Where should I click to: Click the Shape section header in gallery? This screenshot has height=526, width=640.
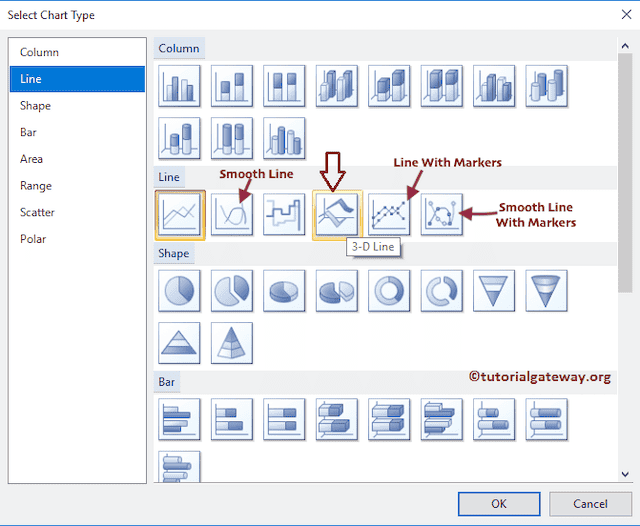coord(174,253)
